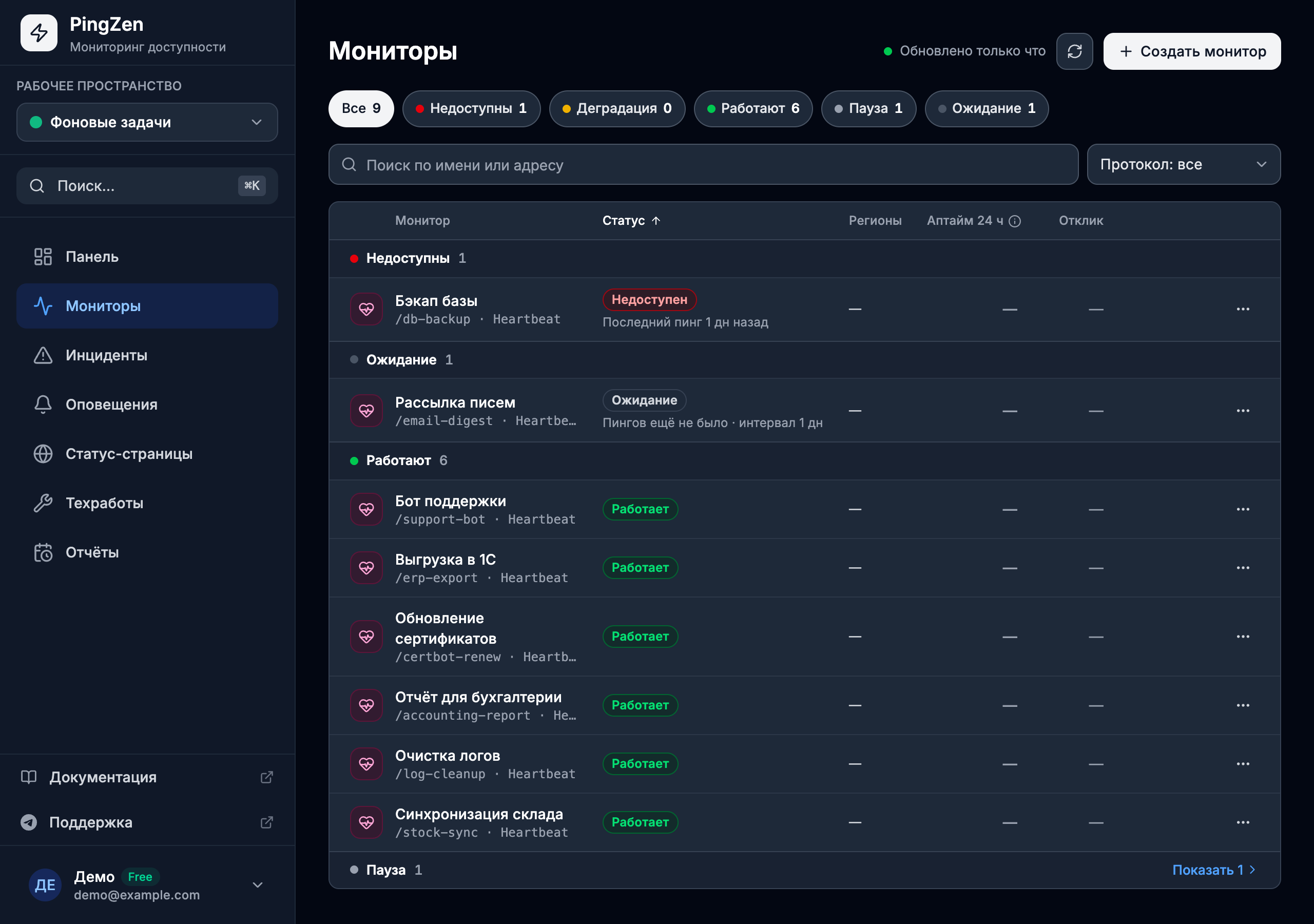Open the Протокол: все filter dropdown
The image size is (1314, 924).
1184,164
